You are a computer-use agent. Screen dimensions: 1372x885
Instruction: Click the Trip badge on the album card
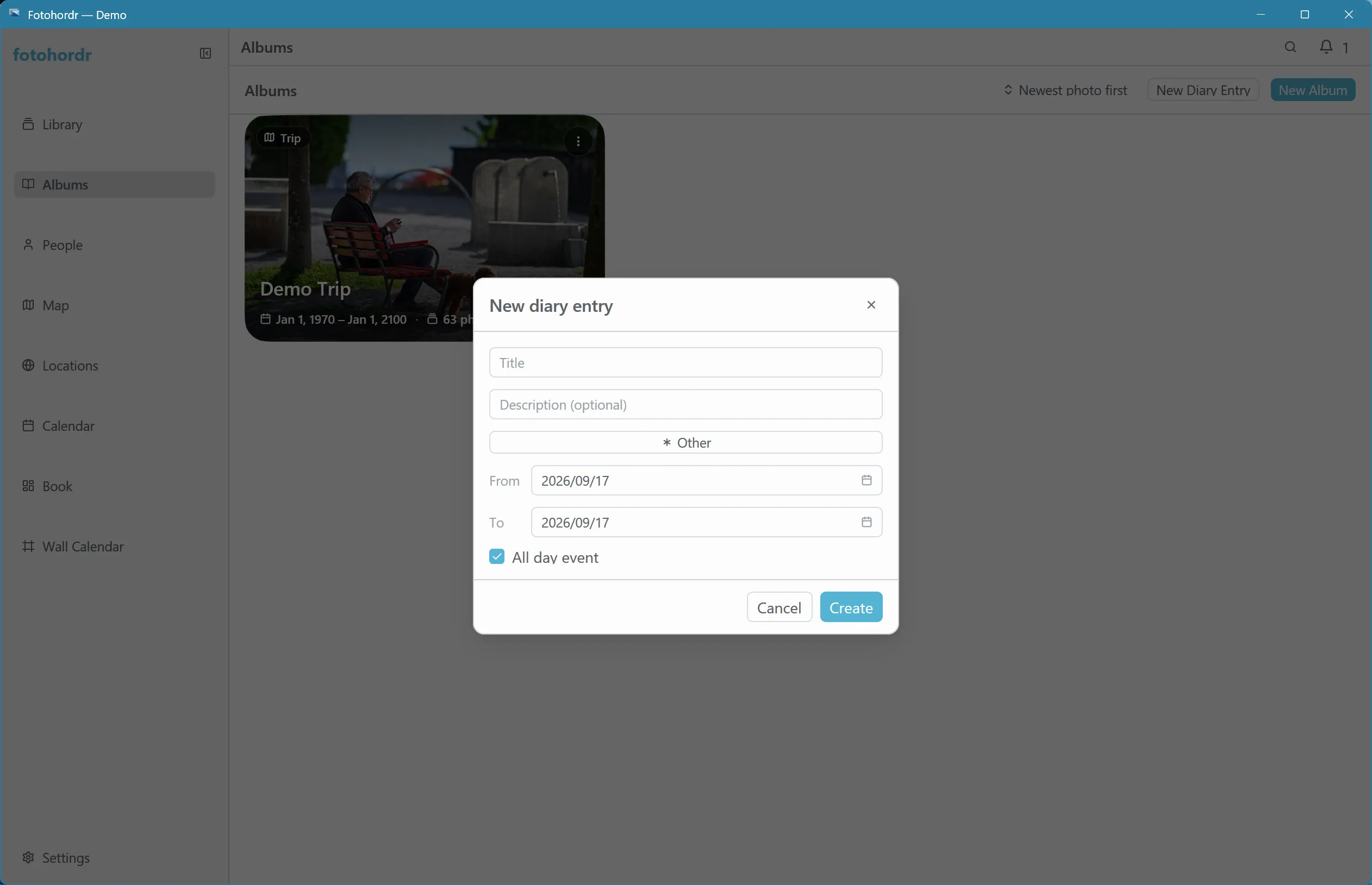tap(283, 138)
